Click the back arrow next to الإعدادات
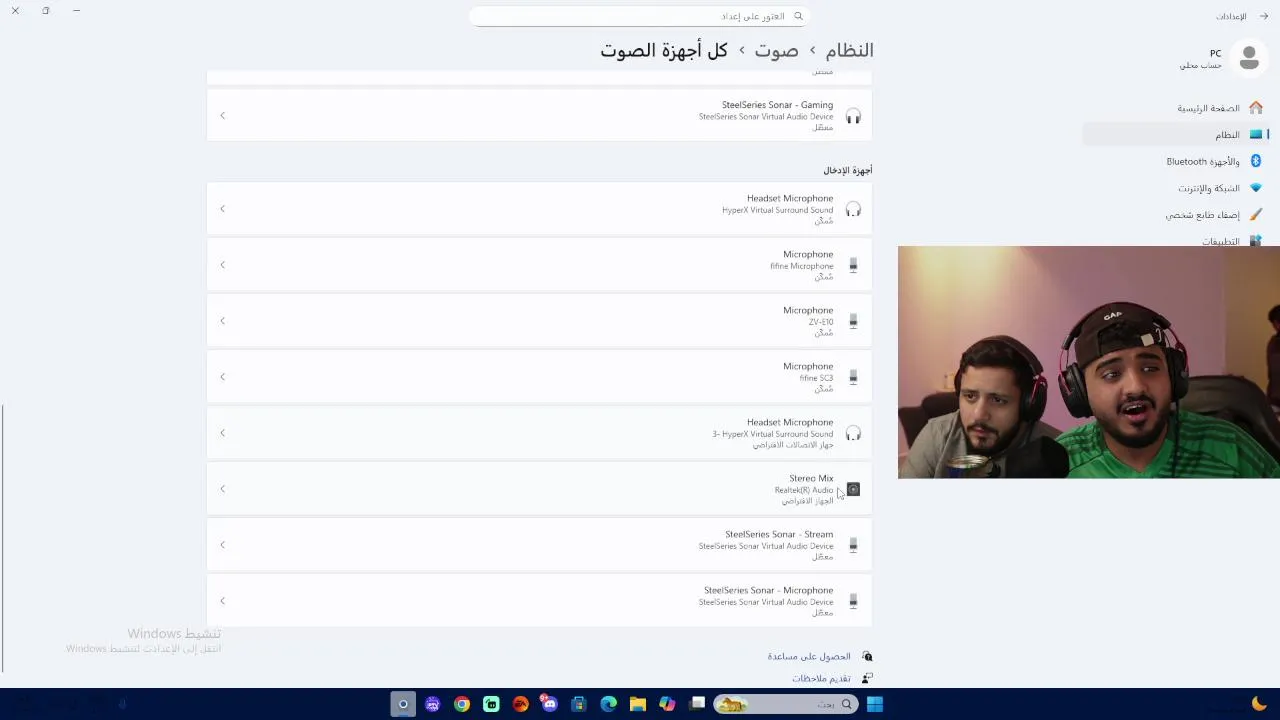 coord(1264,16)
